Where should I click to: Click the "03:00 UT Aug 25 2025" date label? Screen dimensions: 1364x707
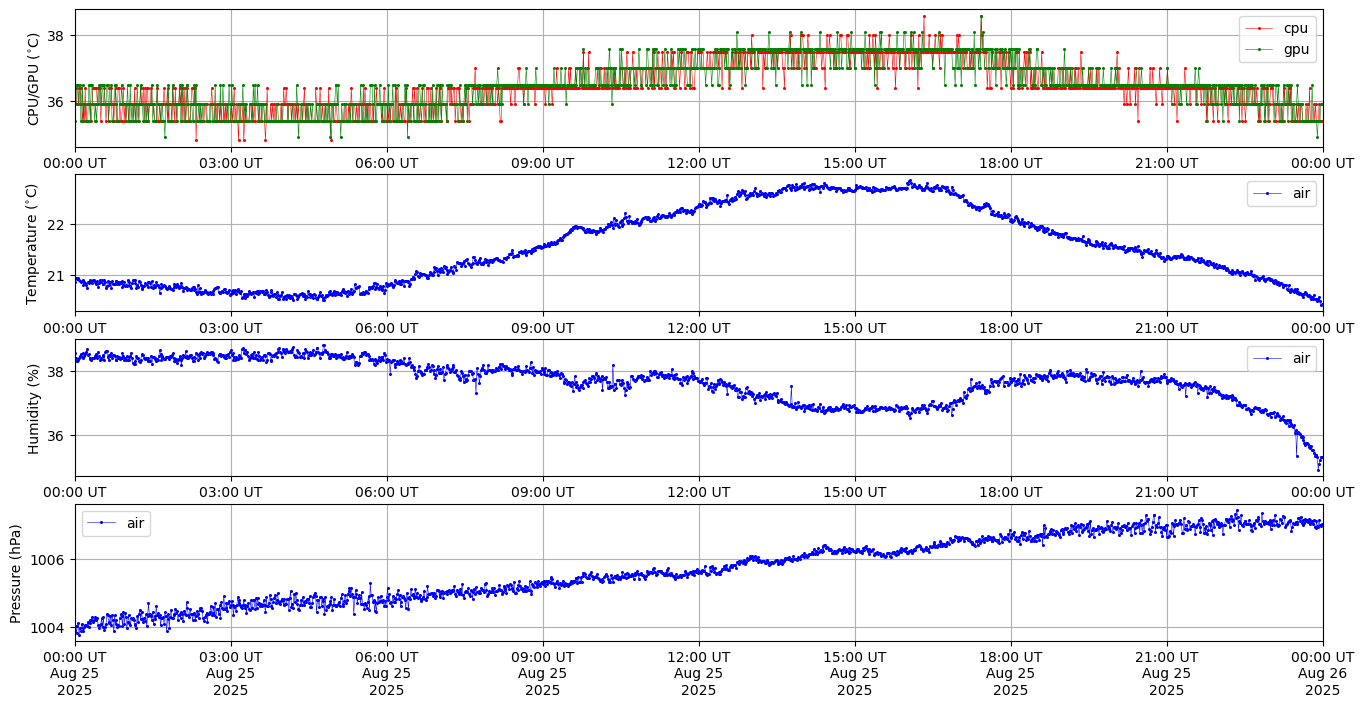(x=231, y=674)
